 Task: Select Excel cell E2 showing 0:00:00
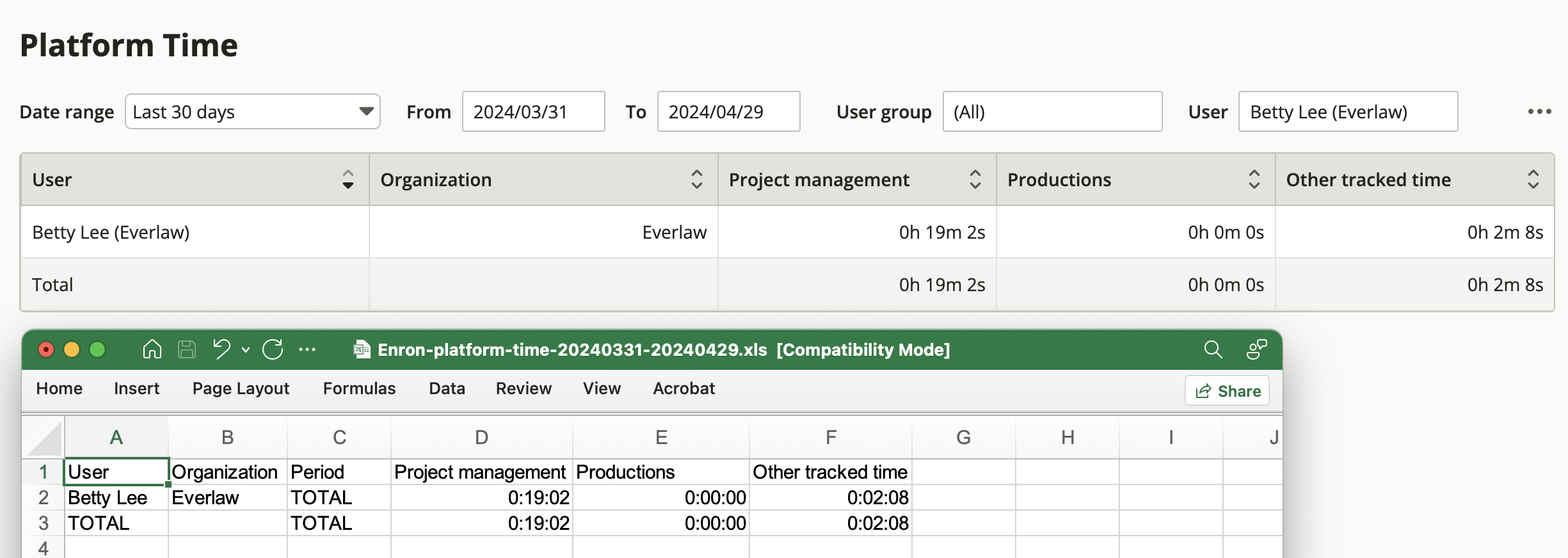[x=661, y=497]
